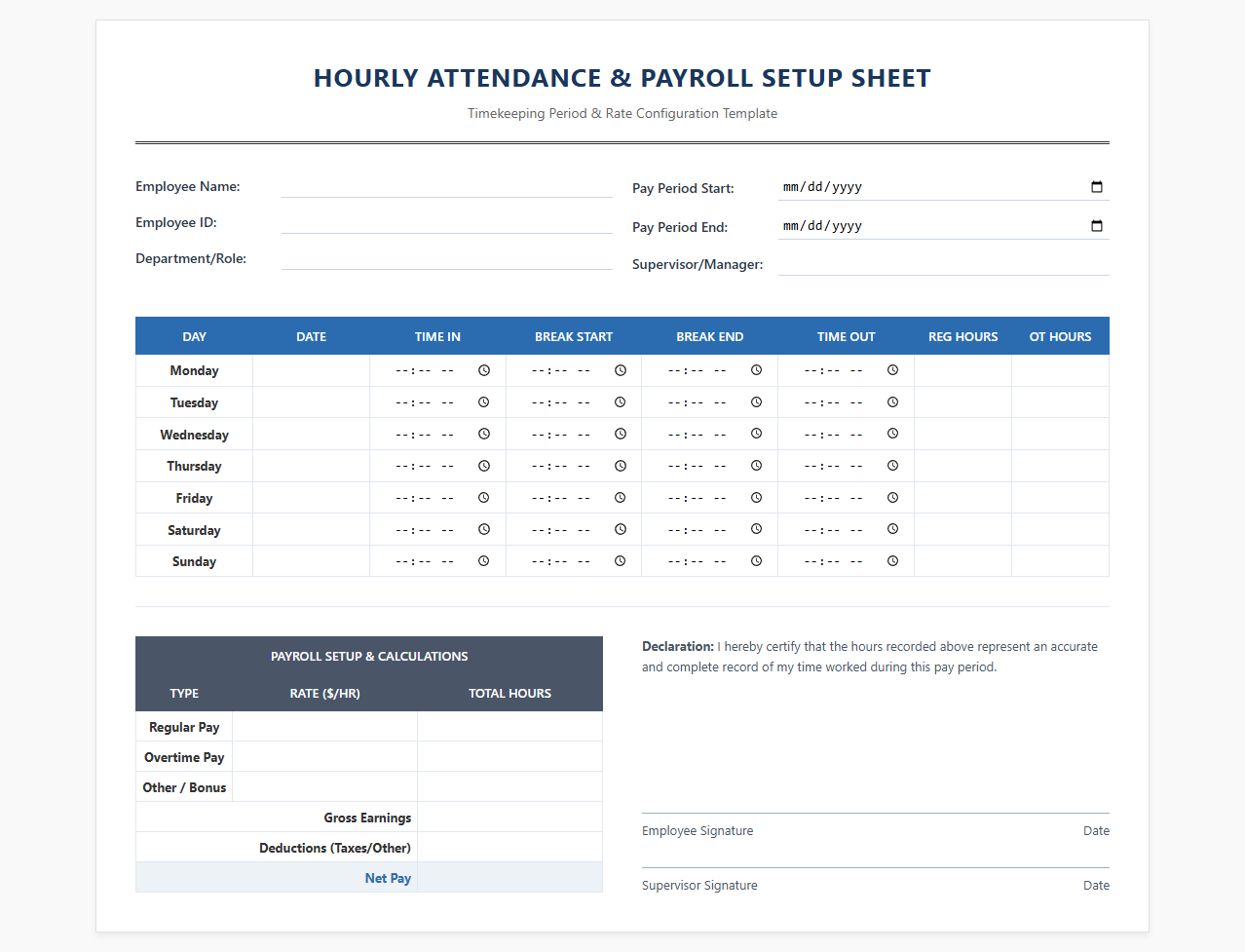Select the Pay Period End date text
This screenshot has height=952, width=1245.
click(x=823, y=226)
